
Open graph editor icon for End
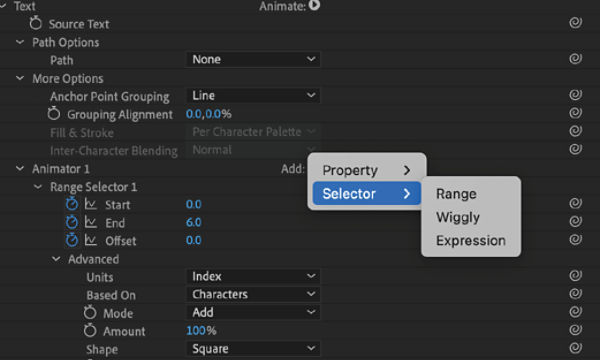point(91,222)
